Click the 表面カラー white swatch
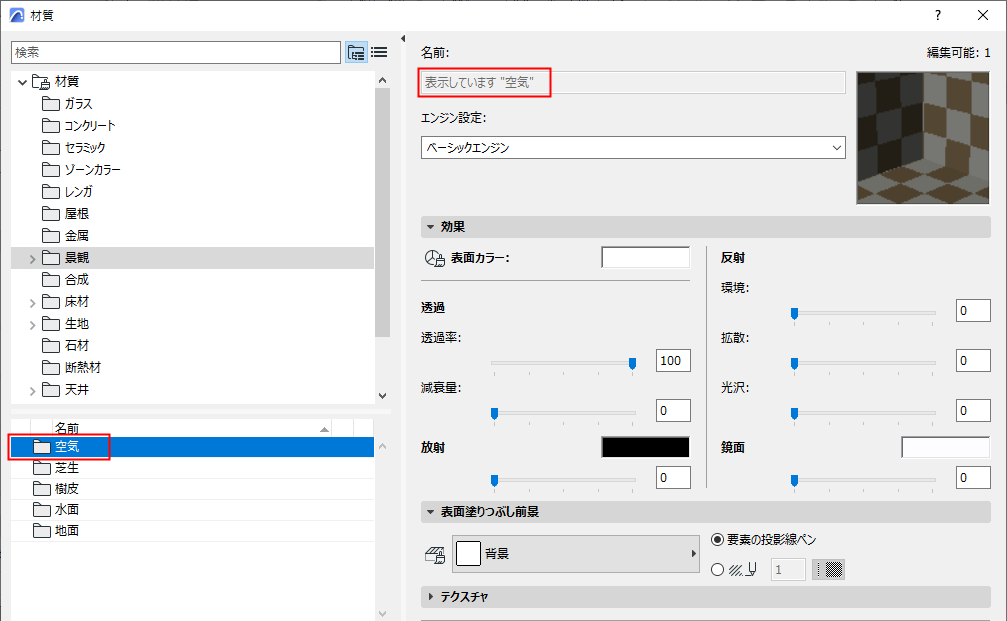 tap(645, 258)
